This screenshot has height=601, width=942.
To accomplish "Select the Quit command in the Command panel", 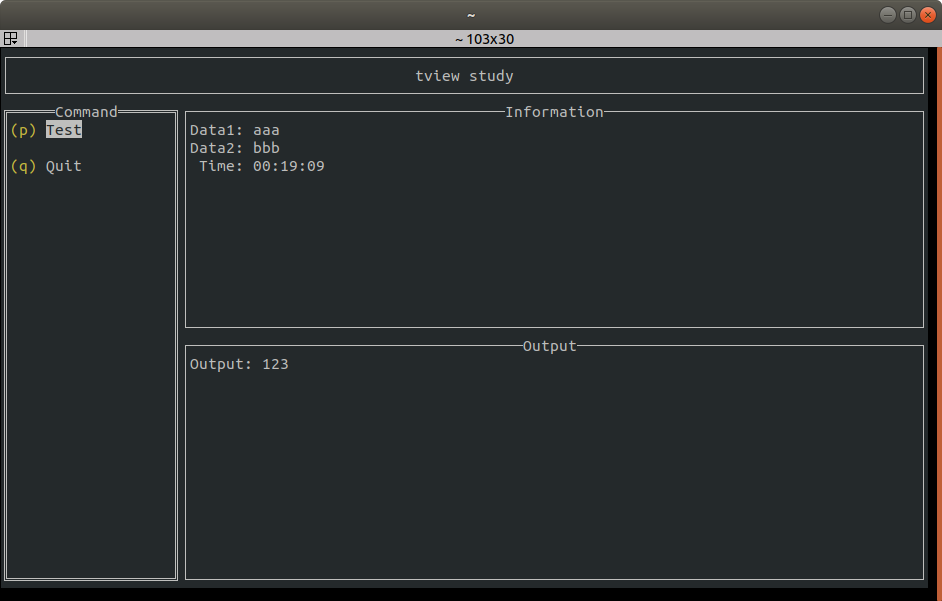I will tap(63, 166).
